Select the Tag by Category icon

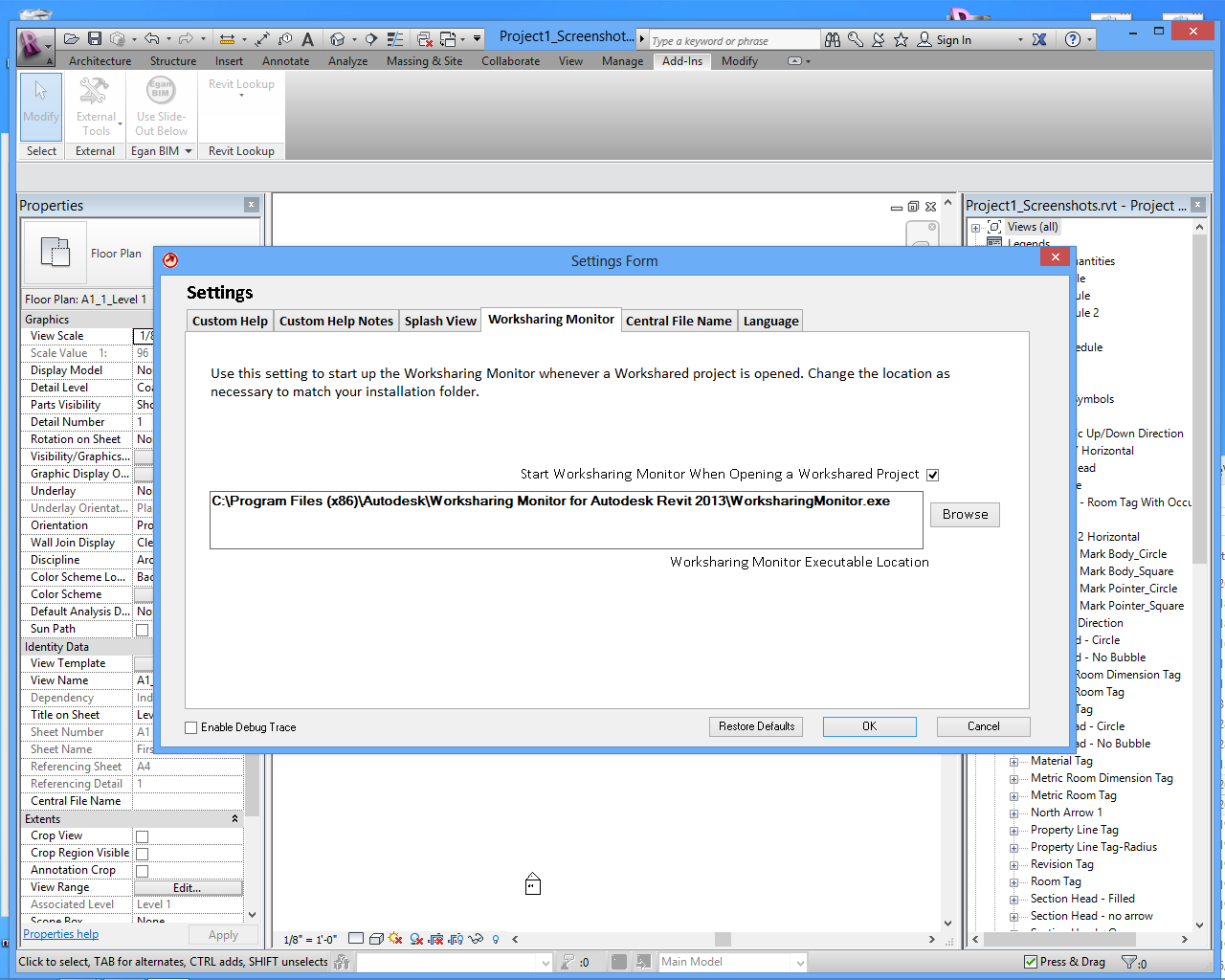(x=285, y=39)
